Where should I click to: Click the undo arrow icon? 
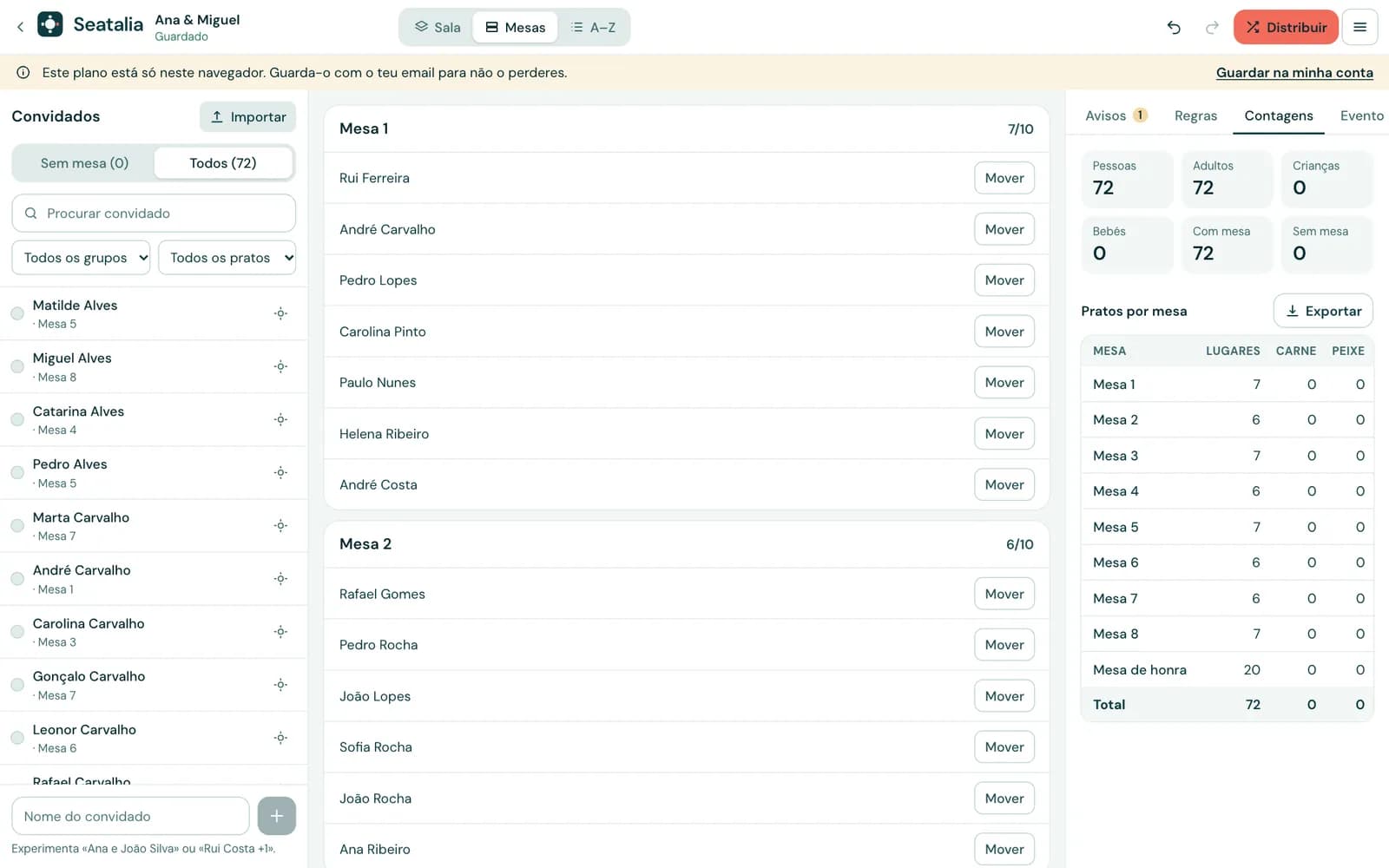point(1174,27)
